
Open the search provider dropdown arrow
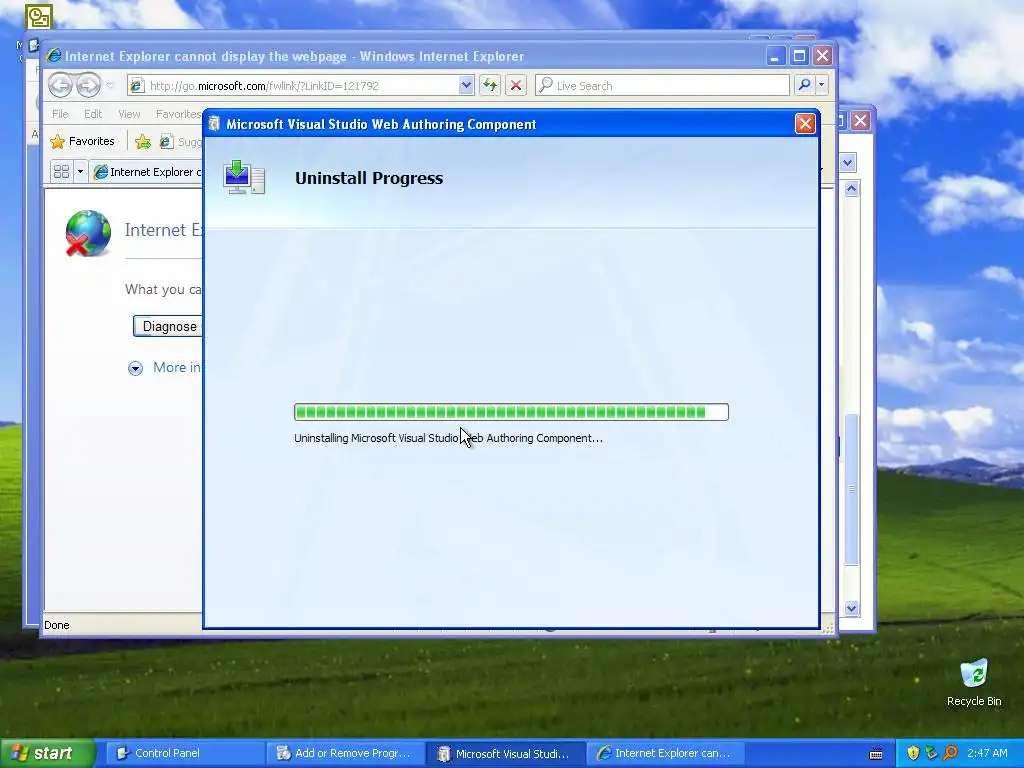822,85
